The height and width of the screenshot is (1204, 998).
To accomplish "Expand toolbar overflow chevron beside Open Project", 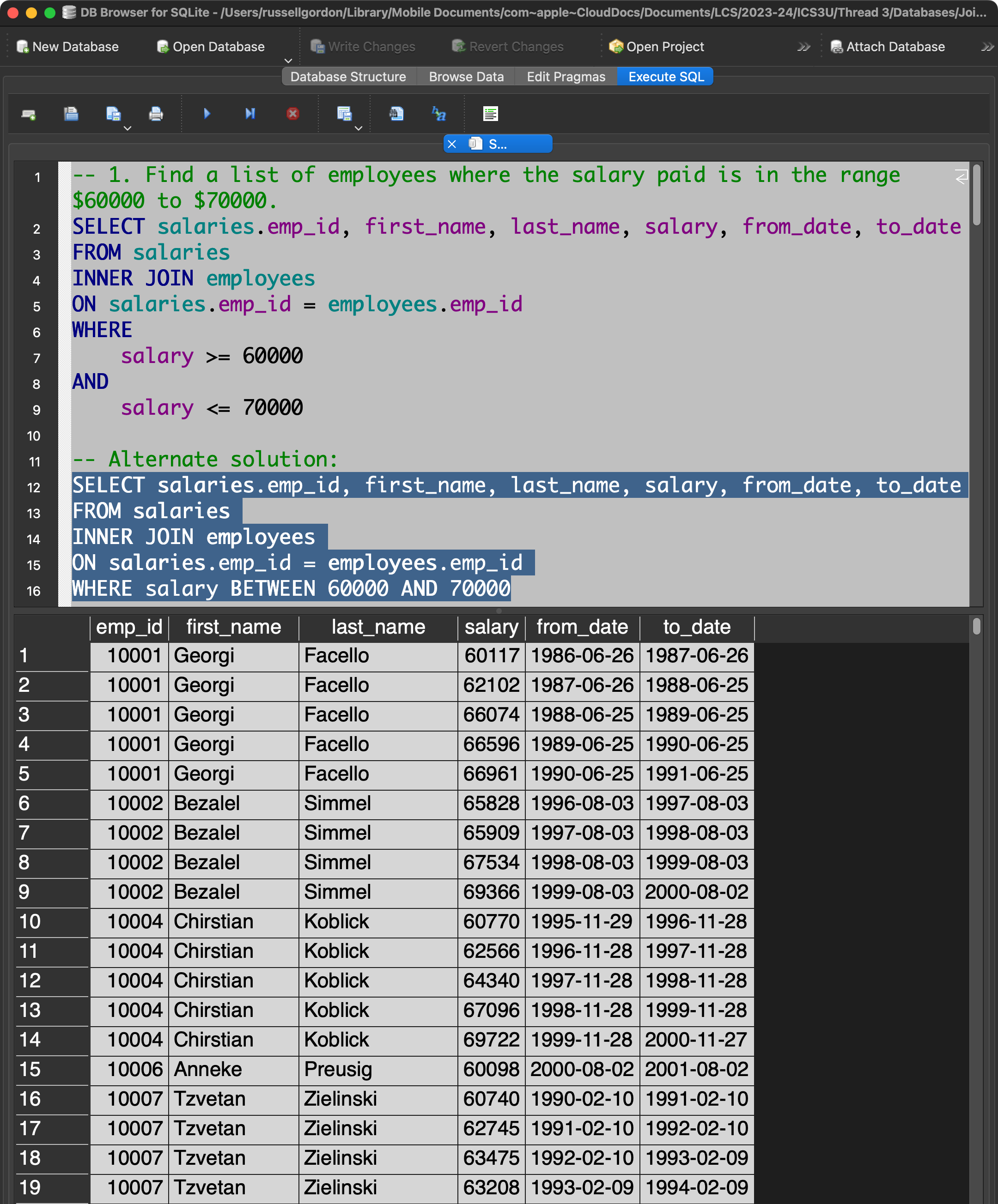I will [803, 47].
